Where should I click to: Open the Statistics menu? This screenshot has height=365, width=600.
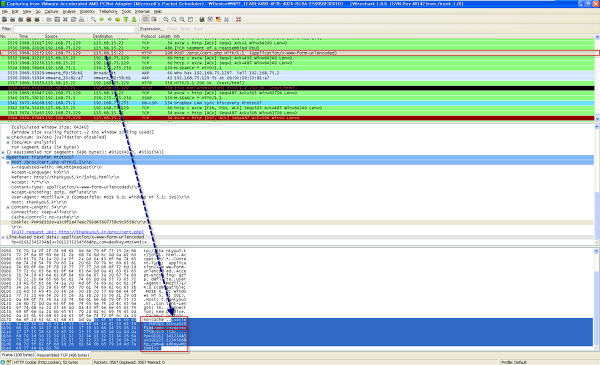[87, 12]
